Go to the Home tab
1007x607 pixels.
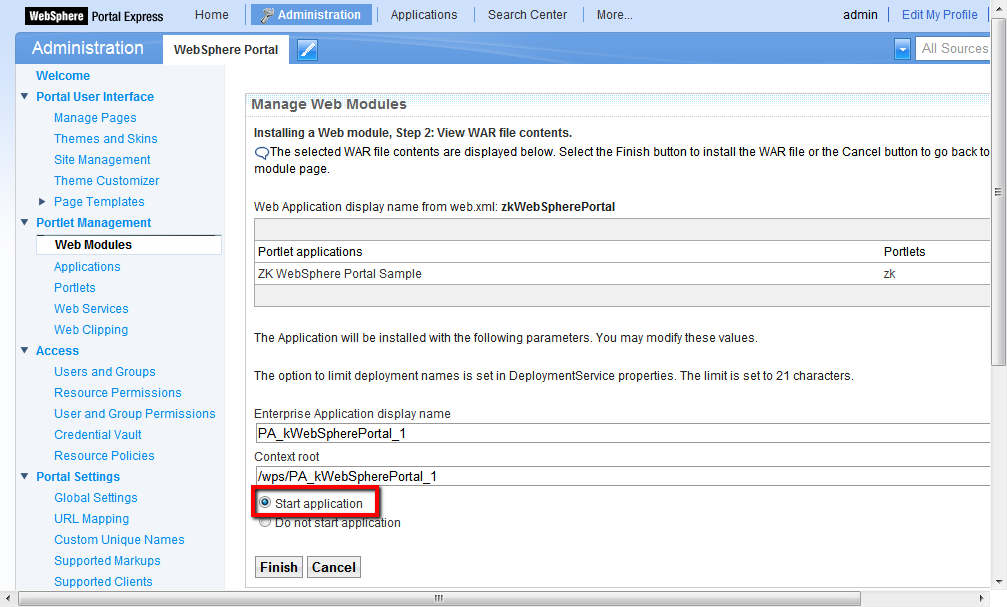(x=211, y=15)
